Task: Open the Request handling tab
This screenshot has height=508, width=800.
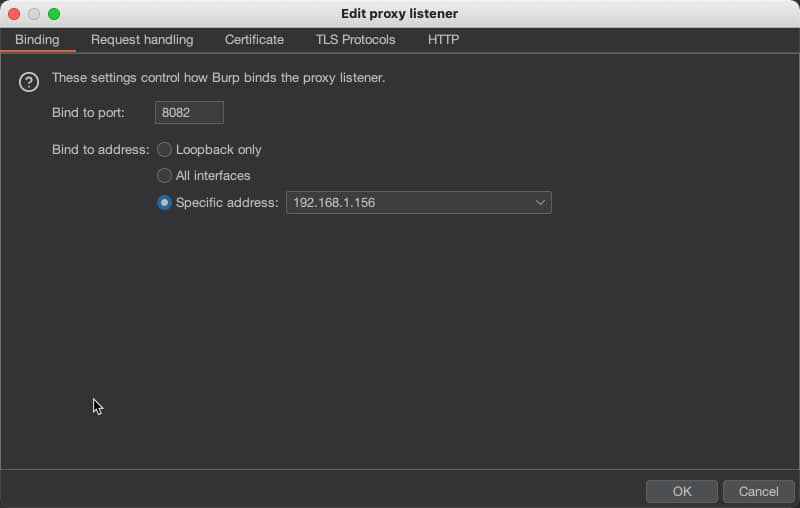Action: click(x=142, y=40)
